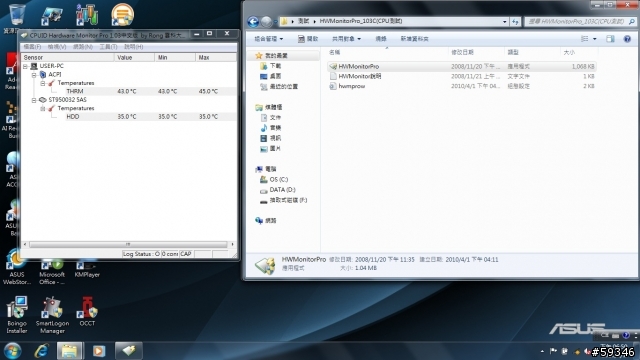Click the Log Status field in status bar
Viewport: 640px width, 360px height.
pos(141,254)
